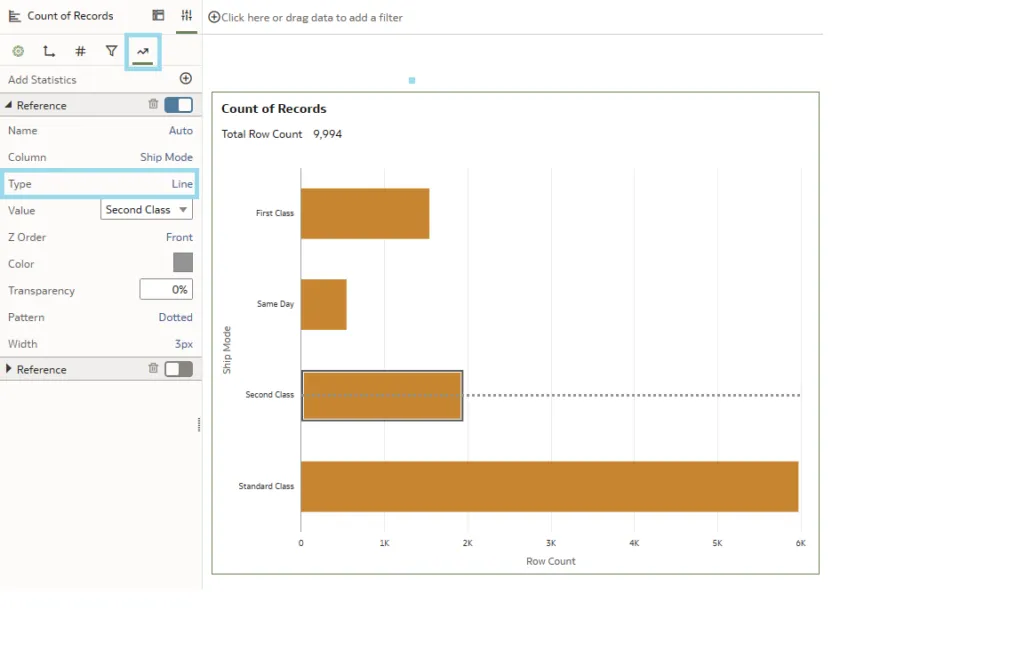Open the General properties gear tab
The image size is (1024, 651).
click(18, 51)
